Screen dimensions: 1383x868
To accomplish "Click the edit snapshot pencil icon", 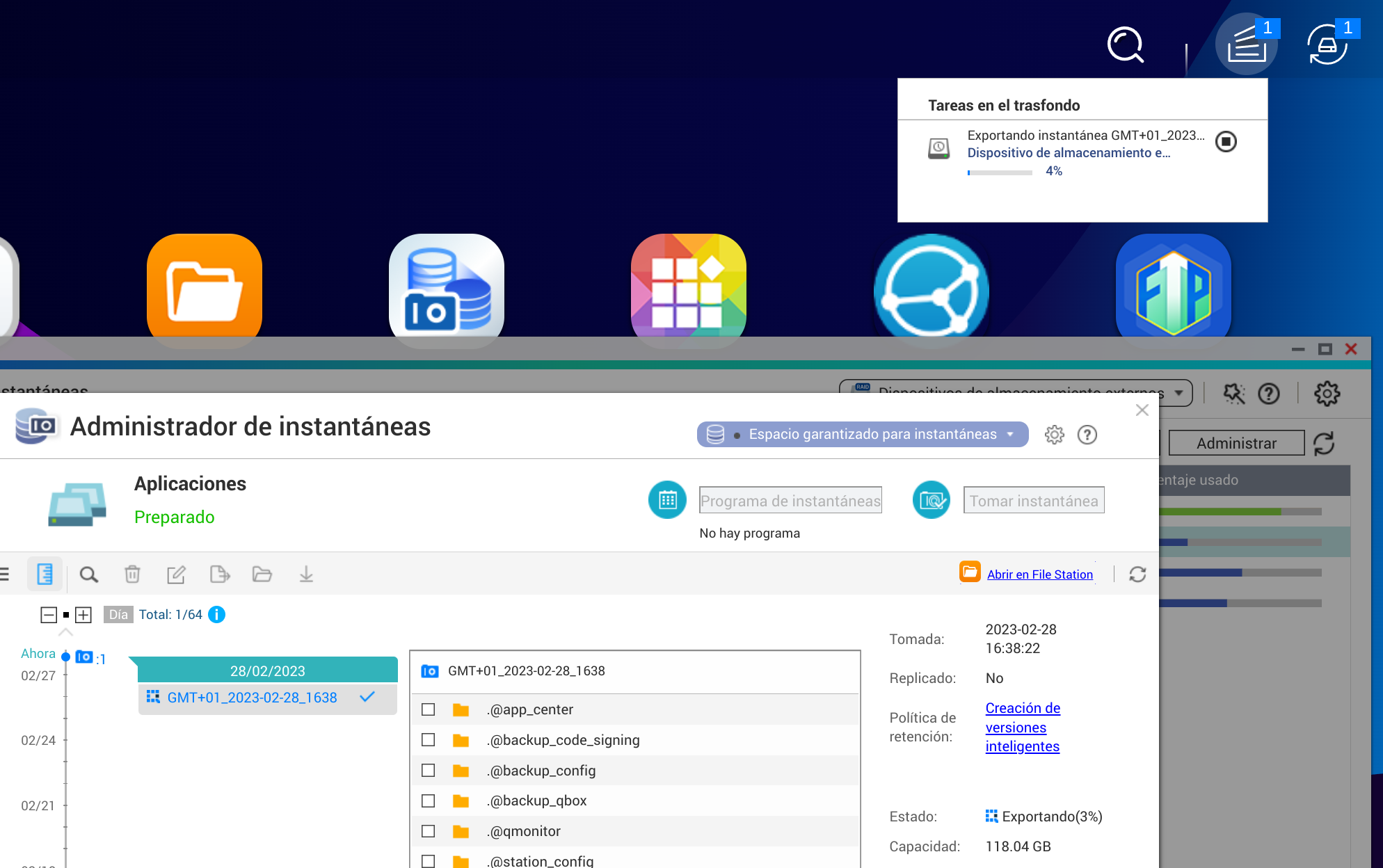I will [x=176, y=574].
